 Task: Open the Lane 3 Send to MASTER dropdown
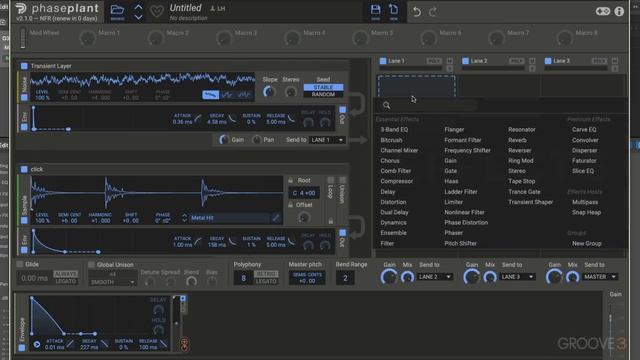pos(600,277)
